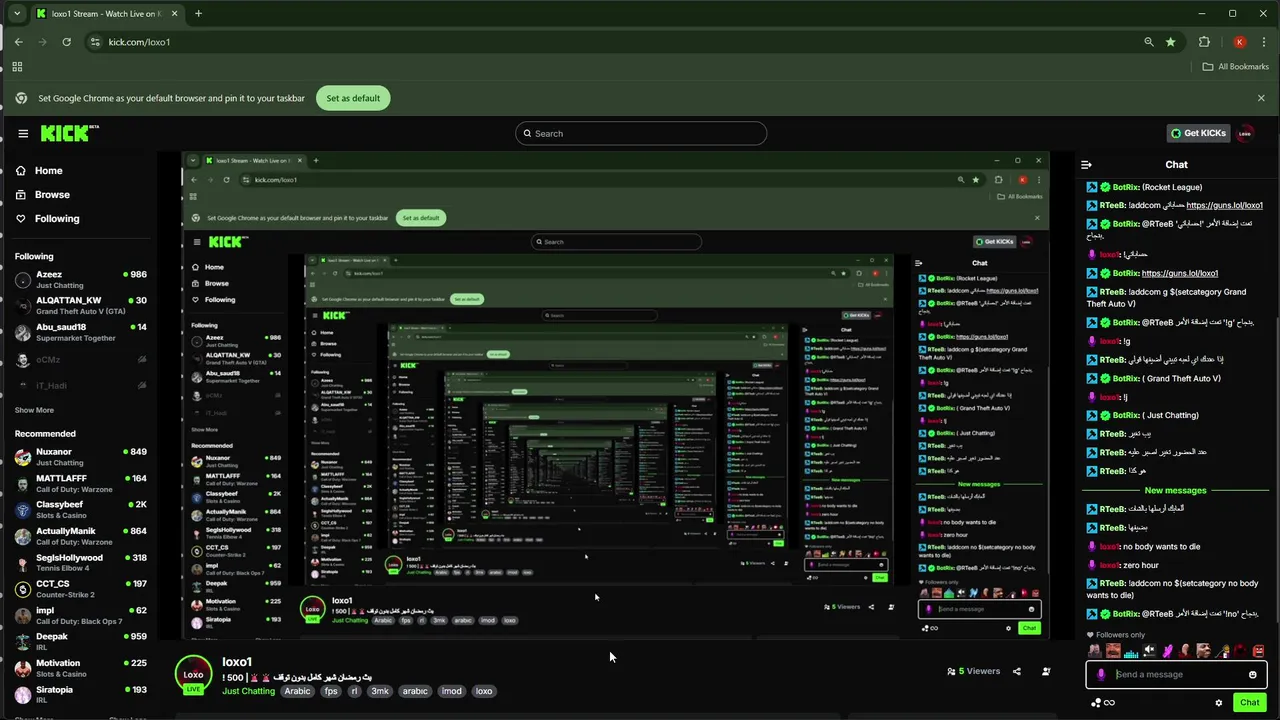Image resolution: width=1280 pixels, height=720 pixels.
Task: Open SeglsHollywood recommended channel
Action: pyautogui.click(x=80, y=562)
